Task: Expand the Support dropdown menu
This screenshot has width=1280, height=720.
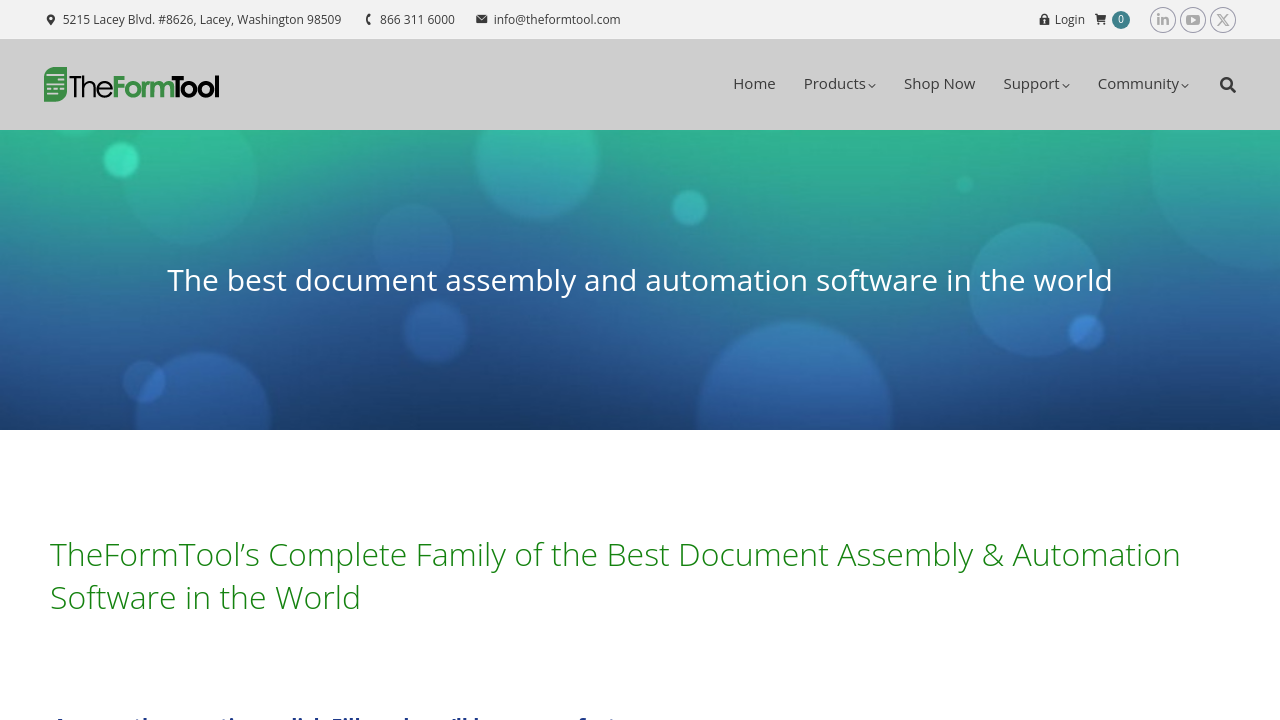Action: tap(1036, 84)
